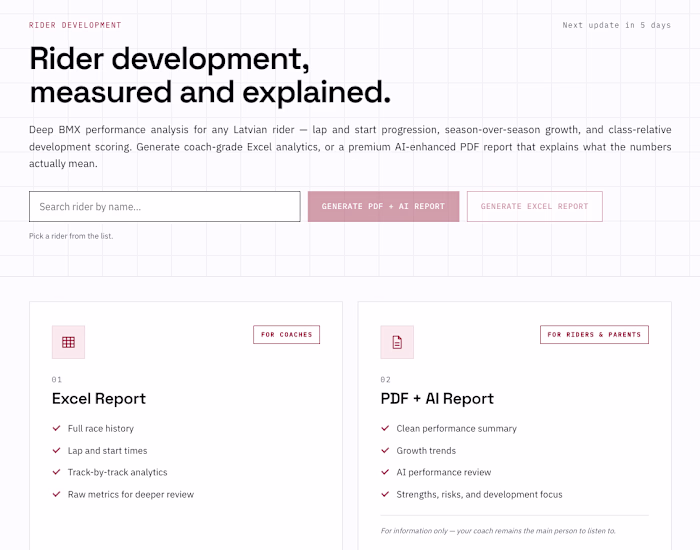700x550 pixels.
Task: Click the AI performance review item
Action: 443,472
